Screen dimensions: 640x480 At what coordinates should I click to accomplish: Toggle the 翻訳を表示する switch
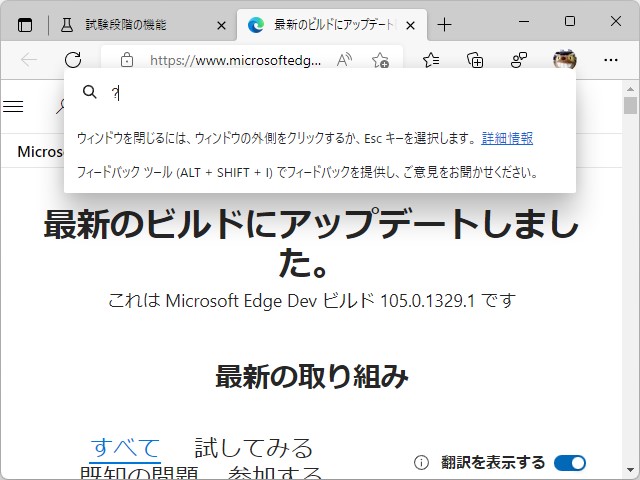click(x=570, y=463)
